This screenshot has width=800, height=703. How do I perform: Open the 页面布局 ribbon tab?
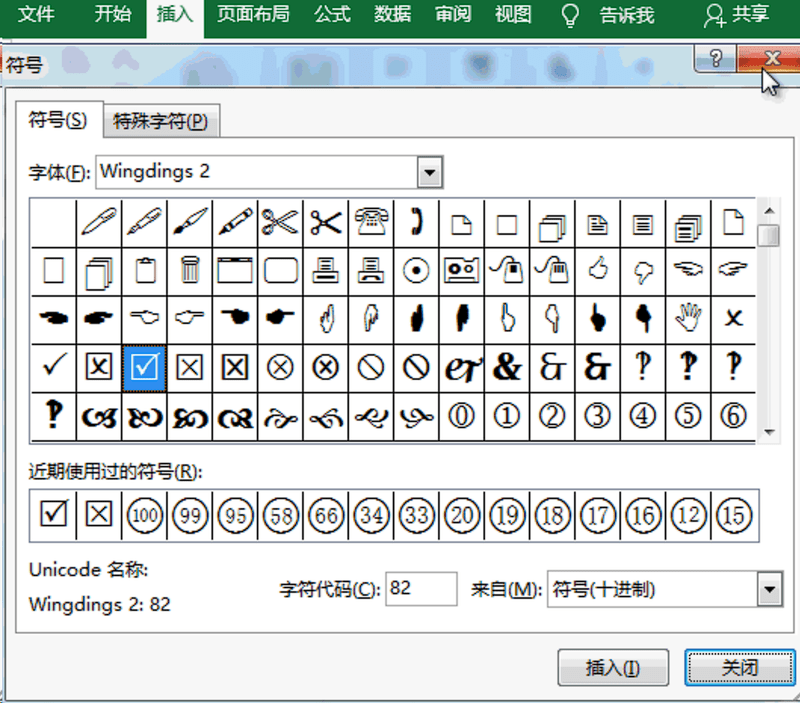253,15
